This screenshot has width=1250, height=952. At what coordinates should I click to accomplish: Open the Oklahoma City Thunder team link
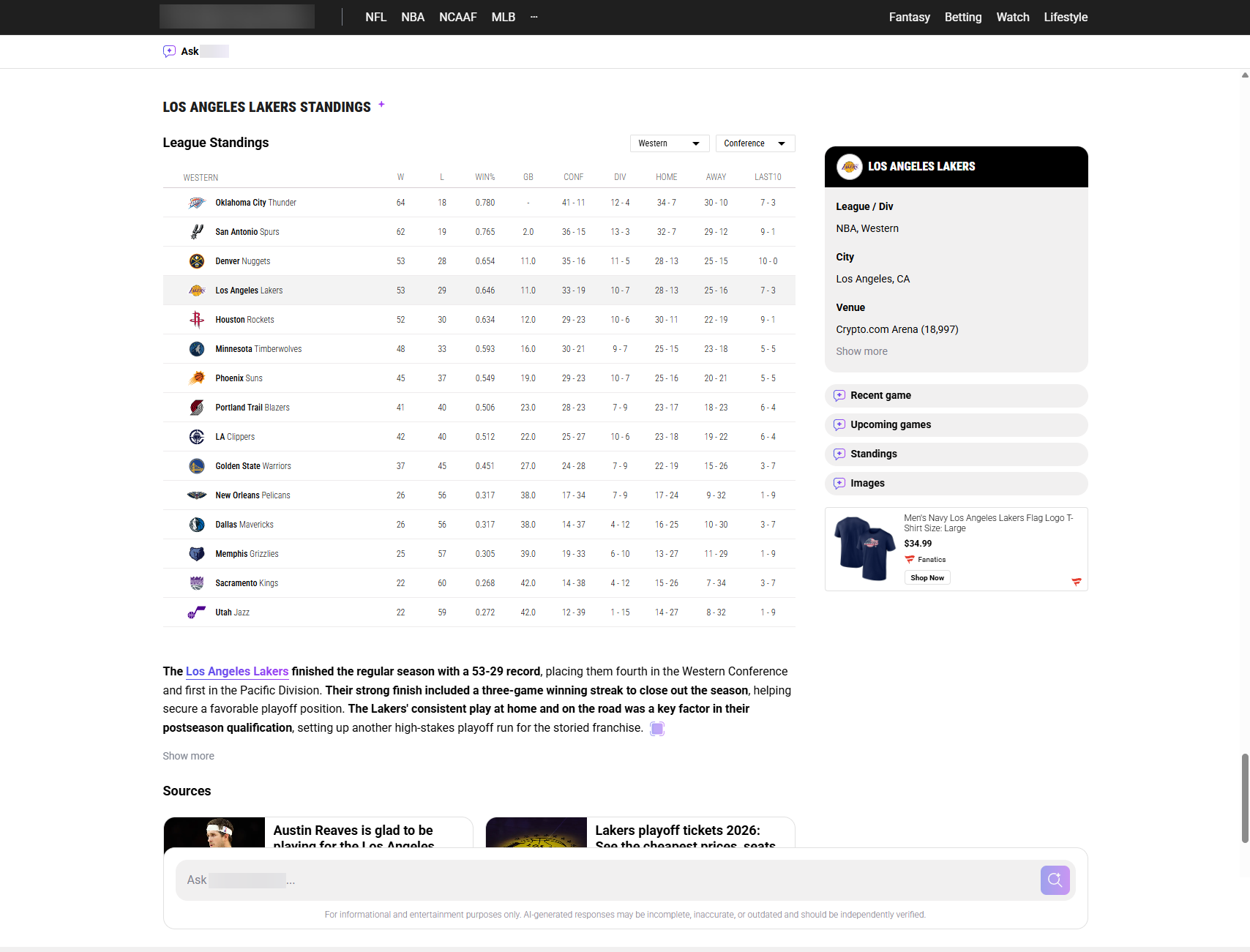tap(255, 203)
